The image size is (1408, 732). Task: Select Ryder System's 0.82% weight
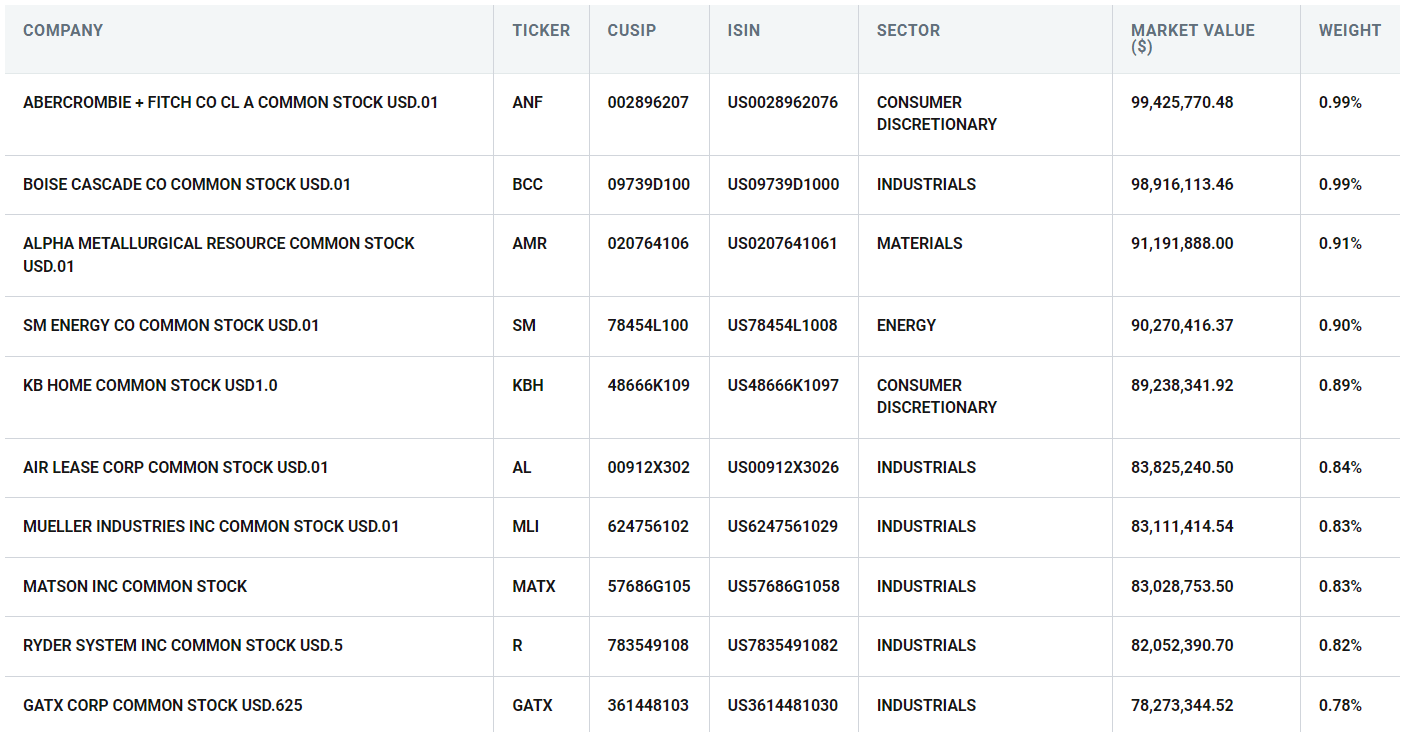(1340, 646)
